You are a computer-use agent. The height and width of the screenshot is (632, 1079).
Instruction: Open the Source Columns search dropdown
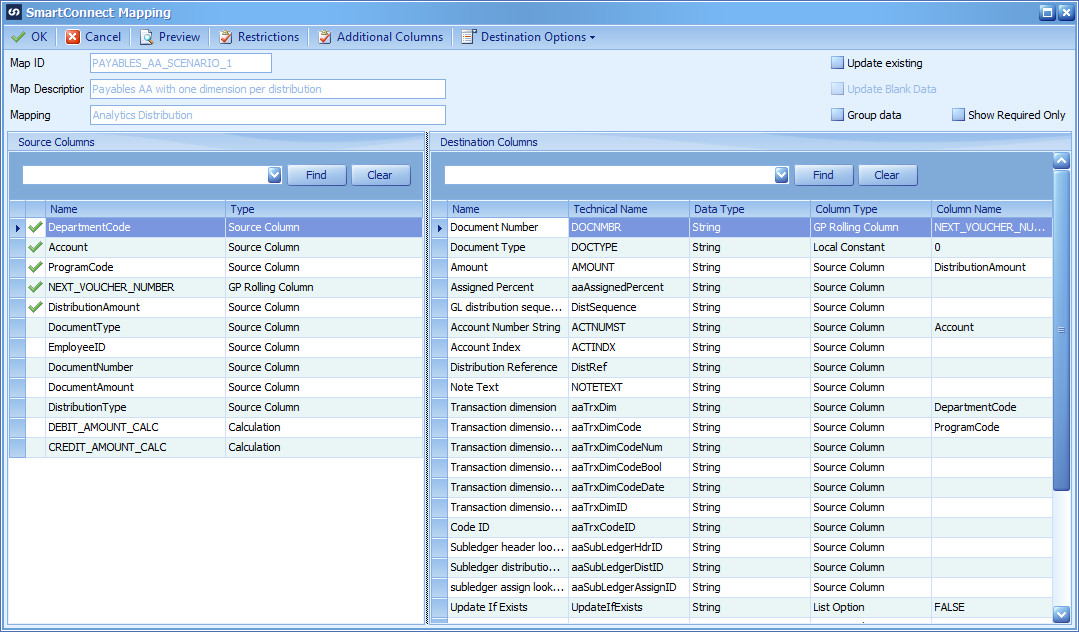(x=275, y=175)
